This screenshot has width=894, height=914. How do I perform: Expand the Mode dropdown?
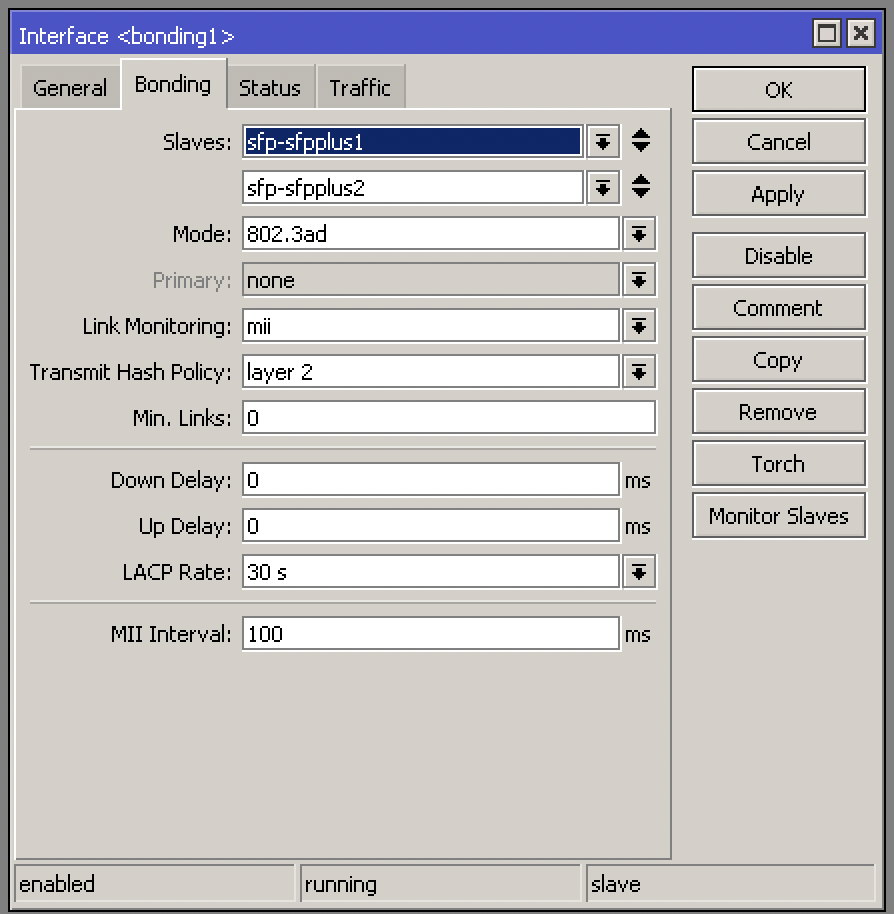point(639,234)
